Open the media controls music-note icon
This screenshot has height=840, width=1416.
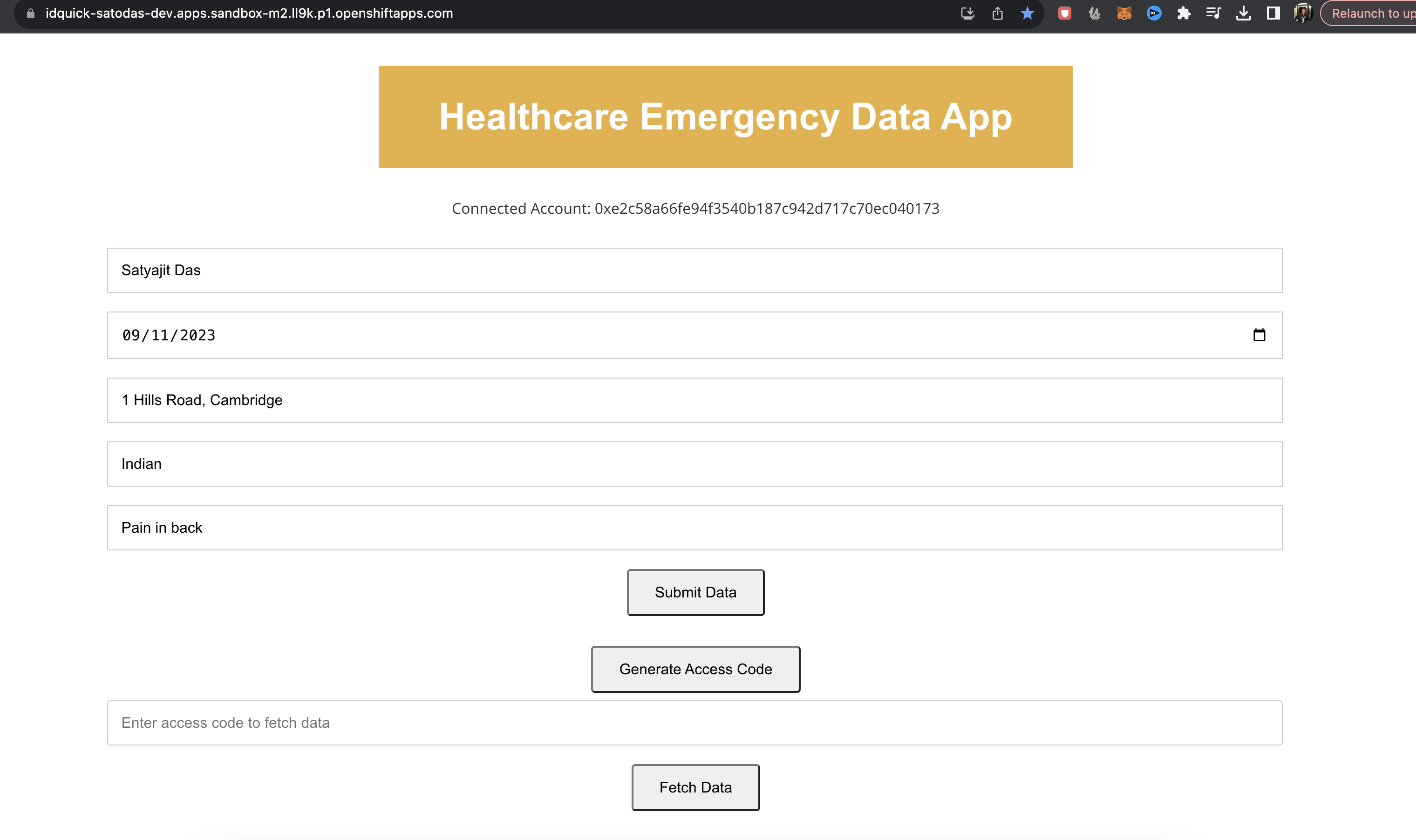coord(1213,13)
